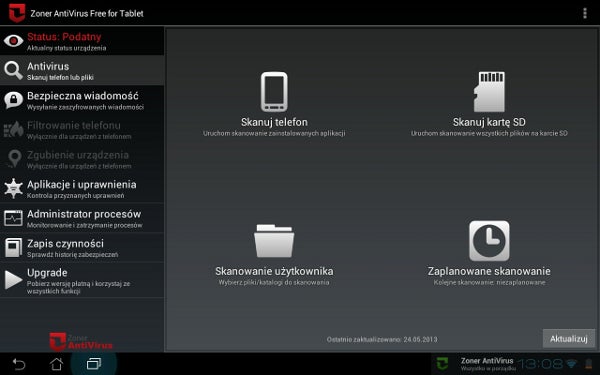Click the Aktualizuj update button

[x=569, y=339]
